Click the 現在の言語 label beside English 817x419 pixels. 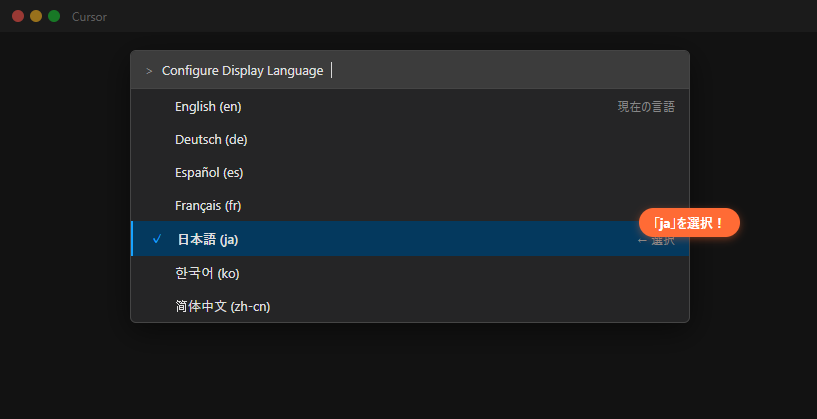[646, 106]
